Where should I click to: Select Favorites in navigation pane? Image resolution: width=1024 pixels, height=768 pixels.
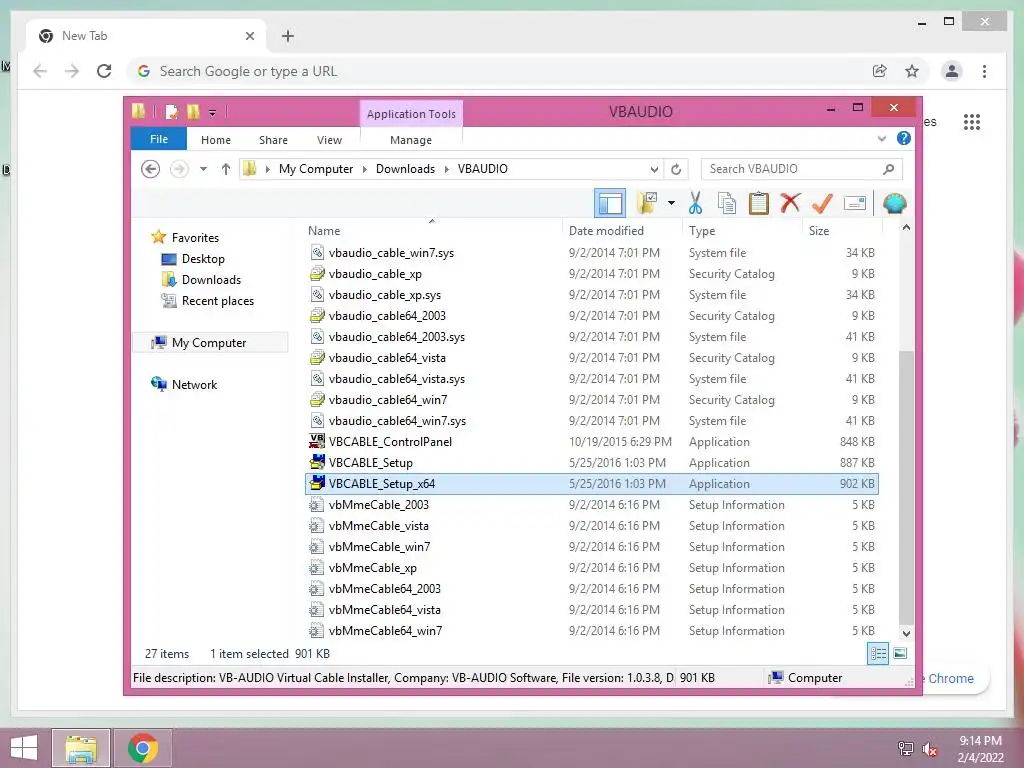pyautogui.click(x=195, y=238)
